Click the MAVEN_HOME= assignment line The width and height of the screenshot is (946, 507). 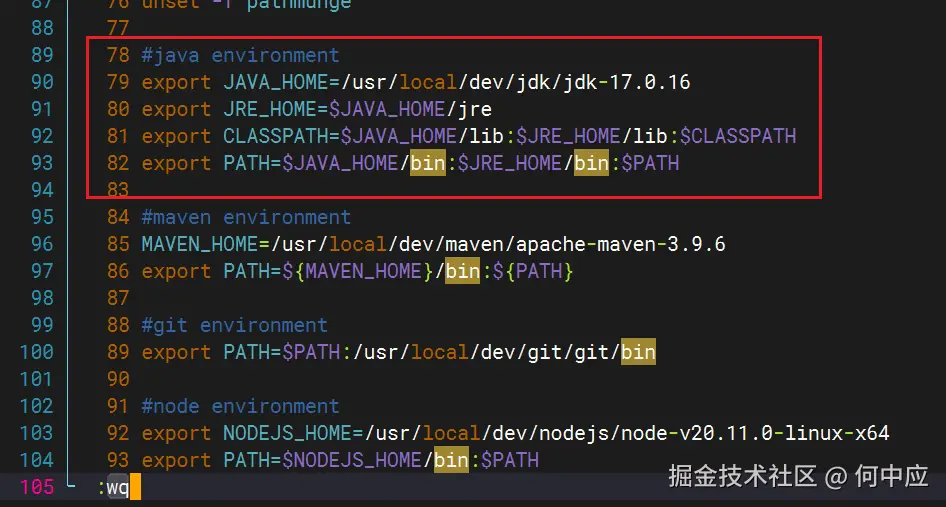tap(433, 244)
